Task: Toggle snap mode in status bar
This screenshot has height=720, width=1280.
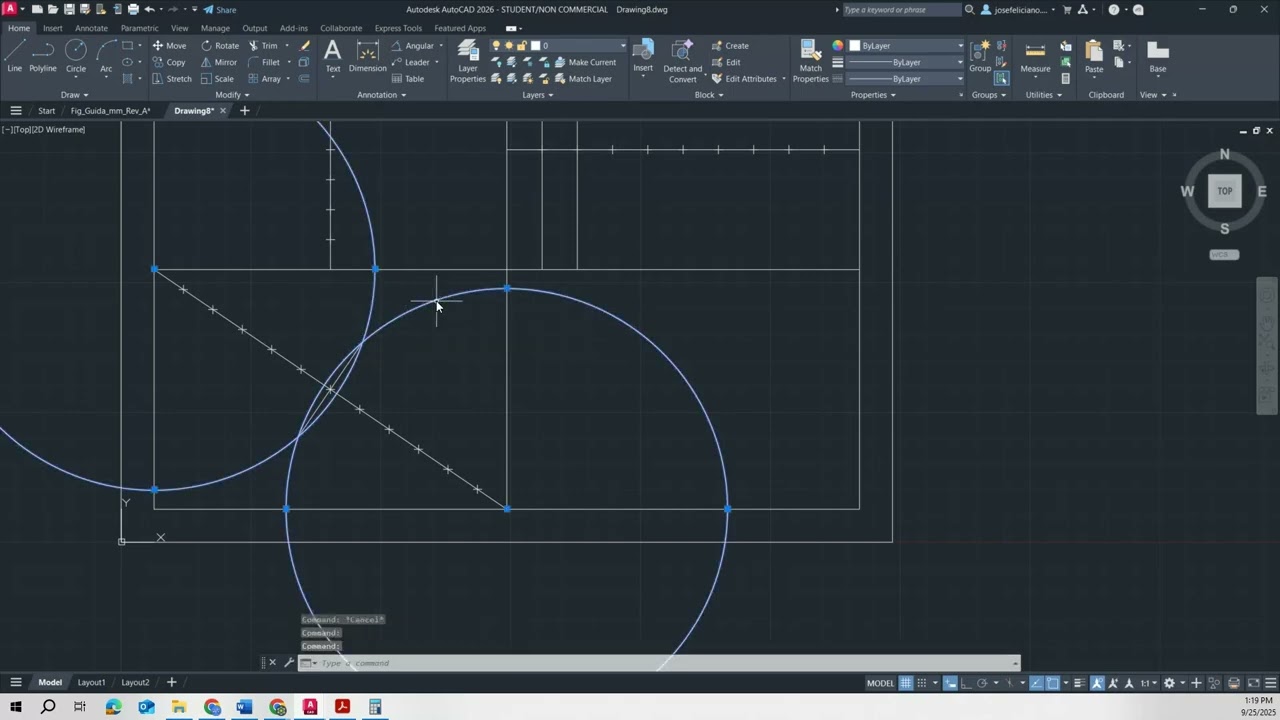Action: 922,683
